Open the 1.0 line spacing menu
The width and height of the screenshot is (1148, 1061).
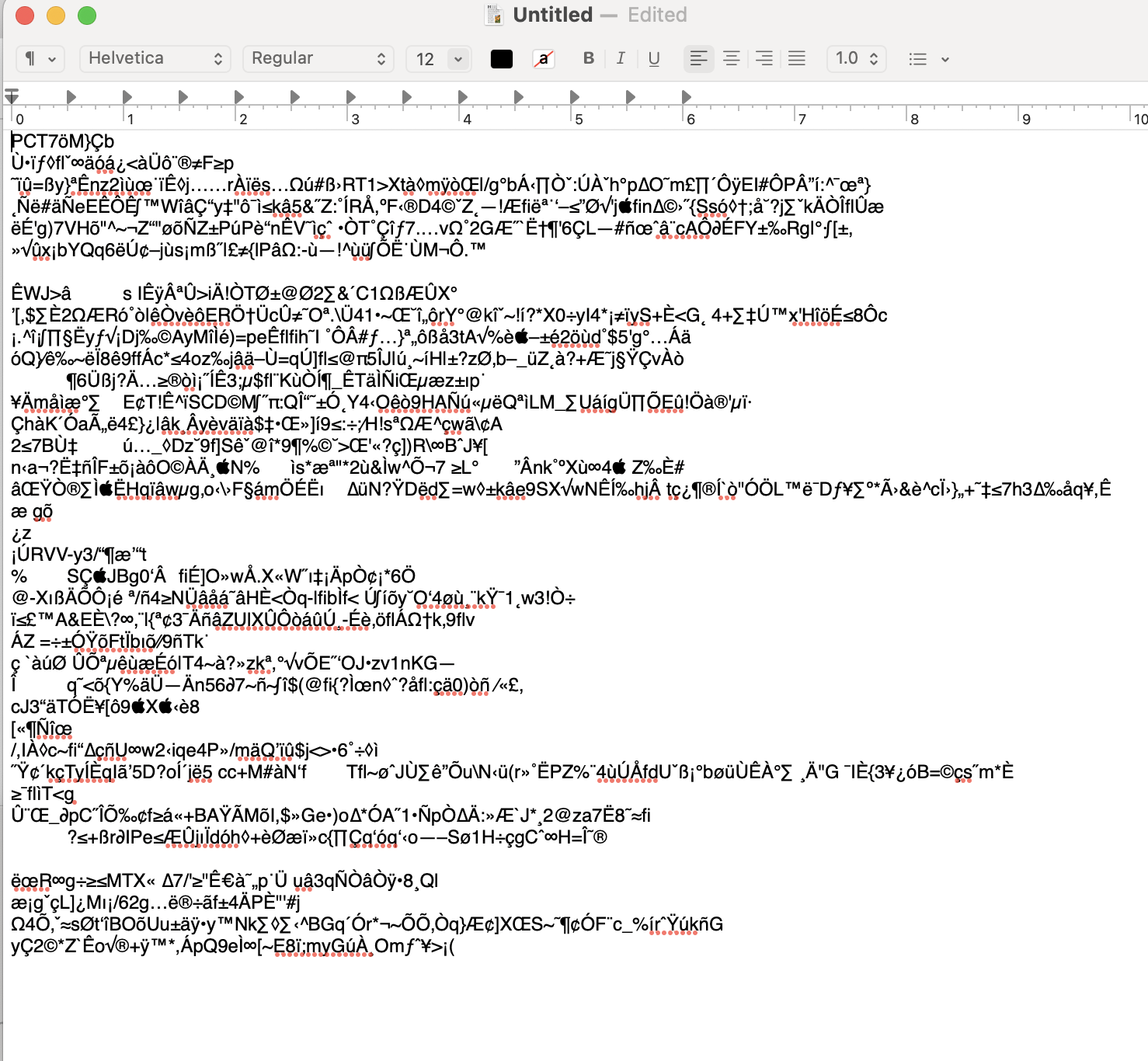coord(858,58)
